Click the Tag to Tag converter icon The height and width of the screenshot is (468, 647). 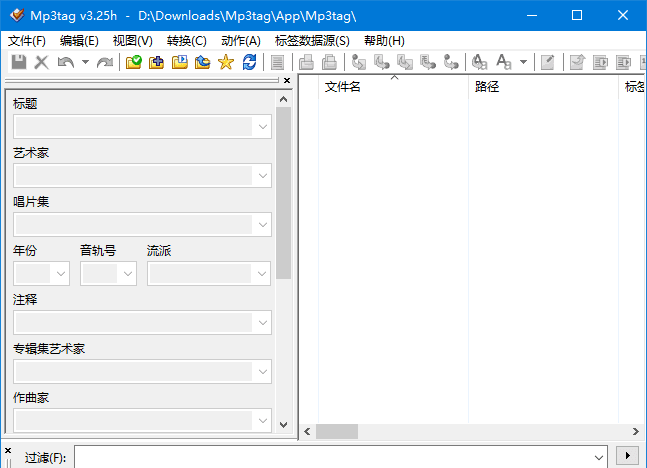point(451,62)
